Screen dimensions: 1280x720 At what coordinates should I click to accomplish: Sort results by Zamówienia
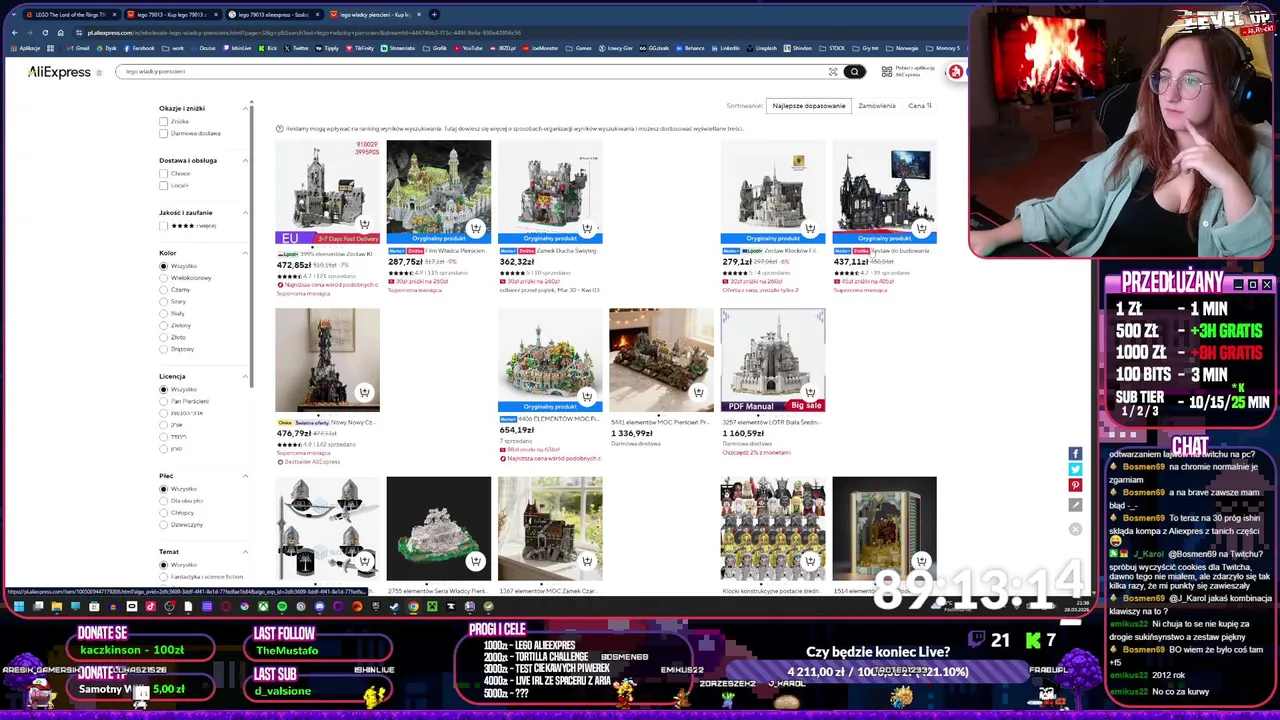click(876, 105)
